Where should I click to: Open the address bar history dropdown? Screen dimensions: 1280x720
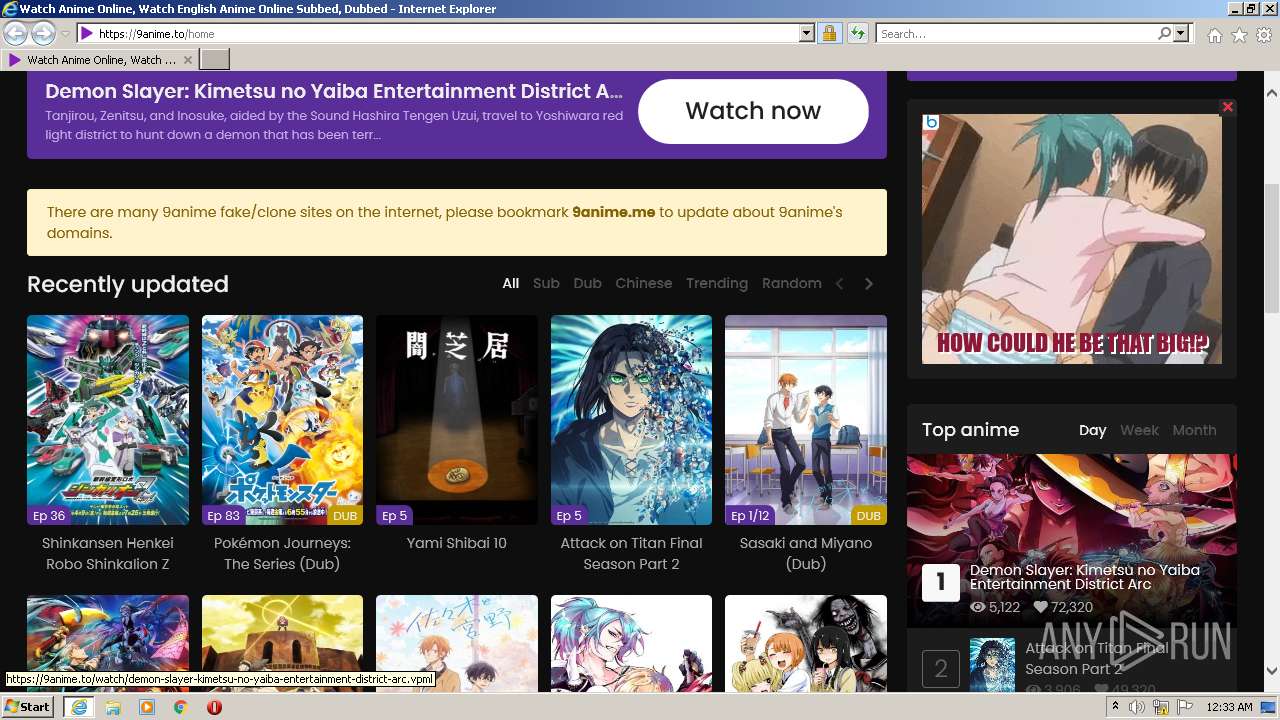click(x=807, y=33)
